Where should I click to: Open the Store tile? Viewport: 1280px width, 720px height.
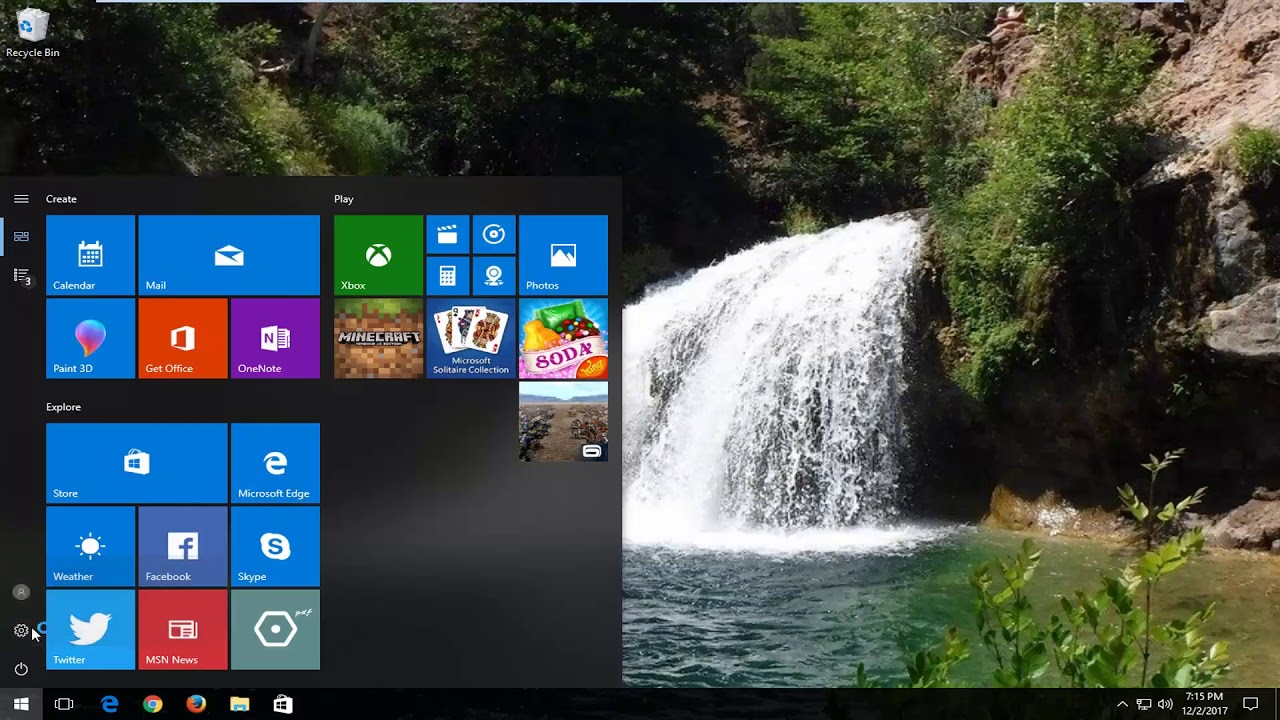pos(137,463)
